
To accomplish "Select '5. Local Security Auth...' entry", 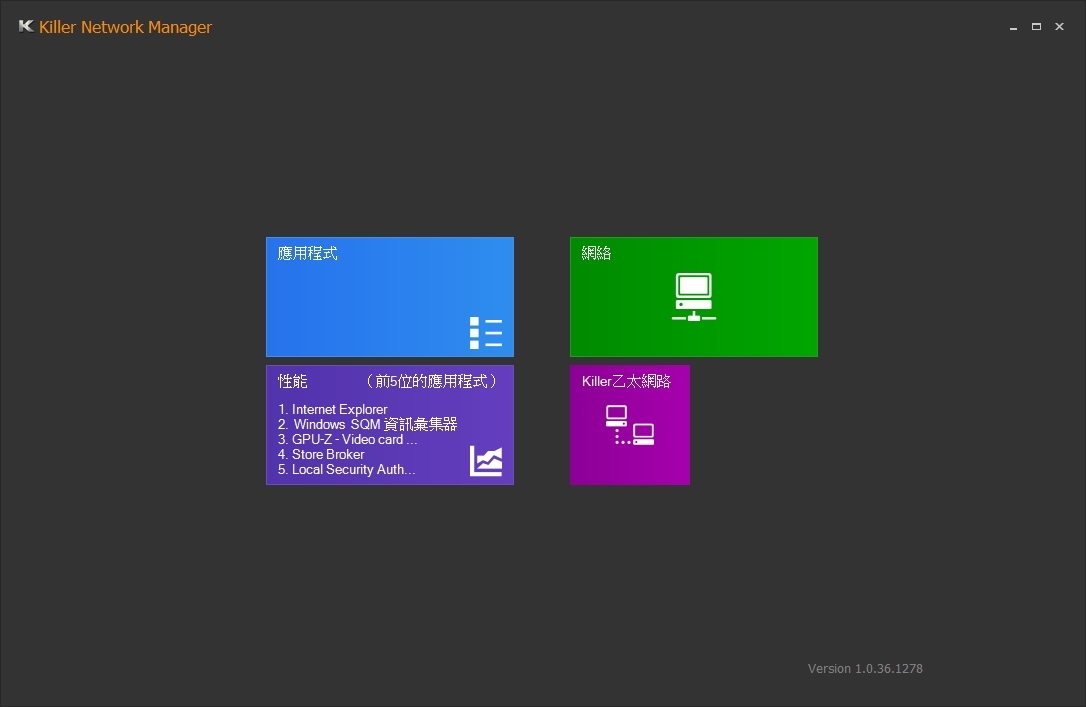I will point(346,469).
